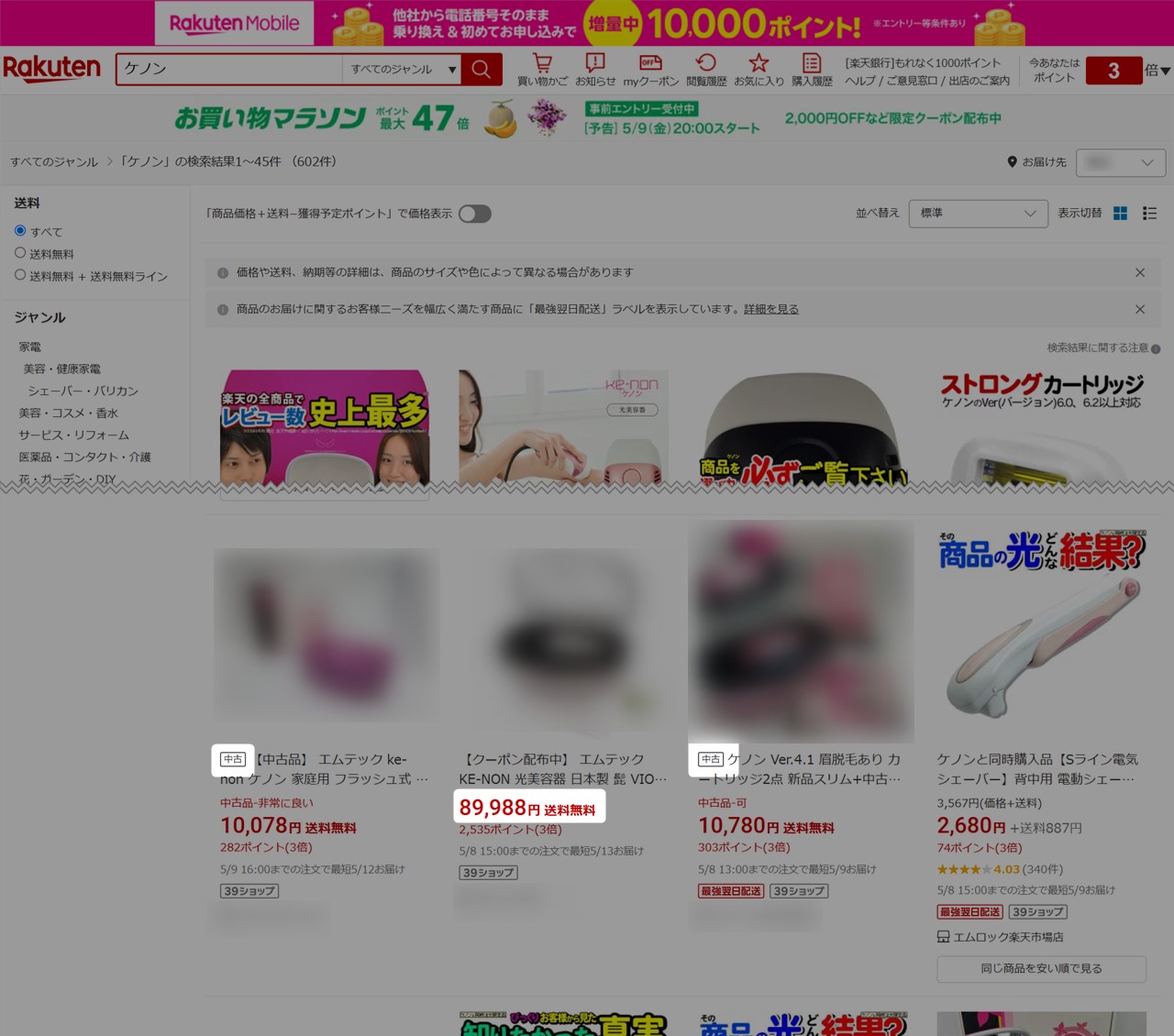Viewport: 1174px width, 1036px height.
Task: Open myクーポン coupon icon
Action: tap(651, 70)
